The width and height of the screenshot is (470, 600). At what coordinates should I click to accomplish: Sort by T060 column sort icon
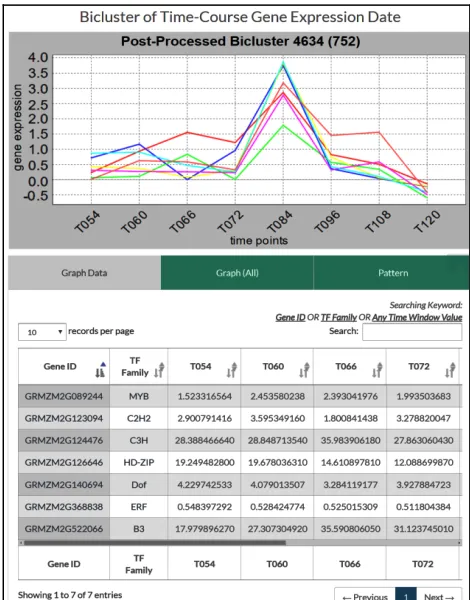click(305, 370)
